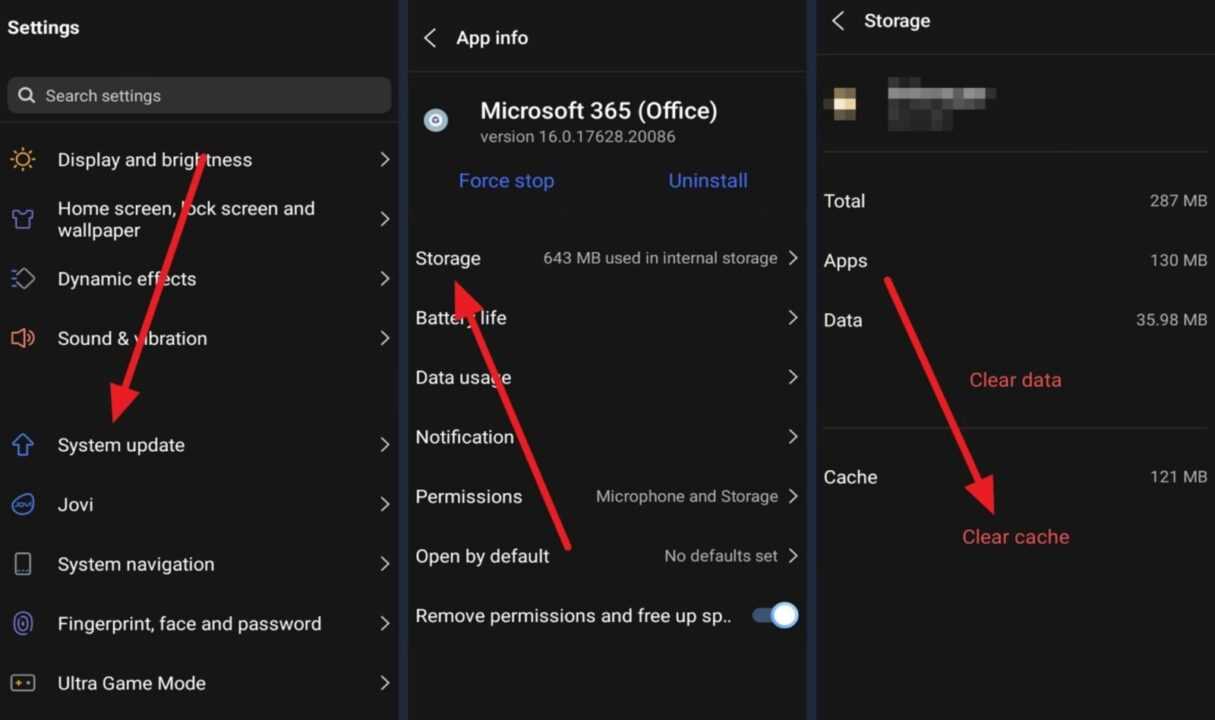Open Notification chevron
Image resolution: width=1215 pixels, height=720 pixels.
click(793, 436)
